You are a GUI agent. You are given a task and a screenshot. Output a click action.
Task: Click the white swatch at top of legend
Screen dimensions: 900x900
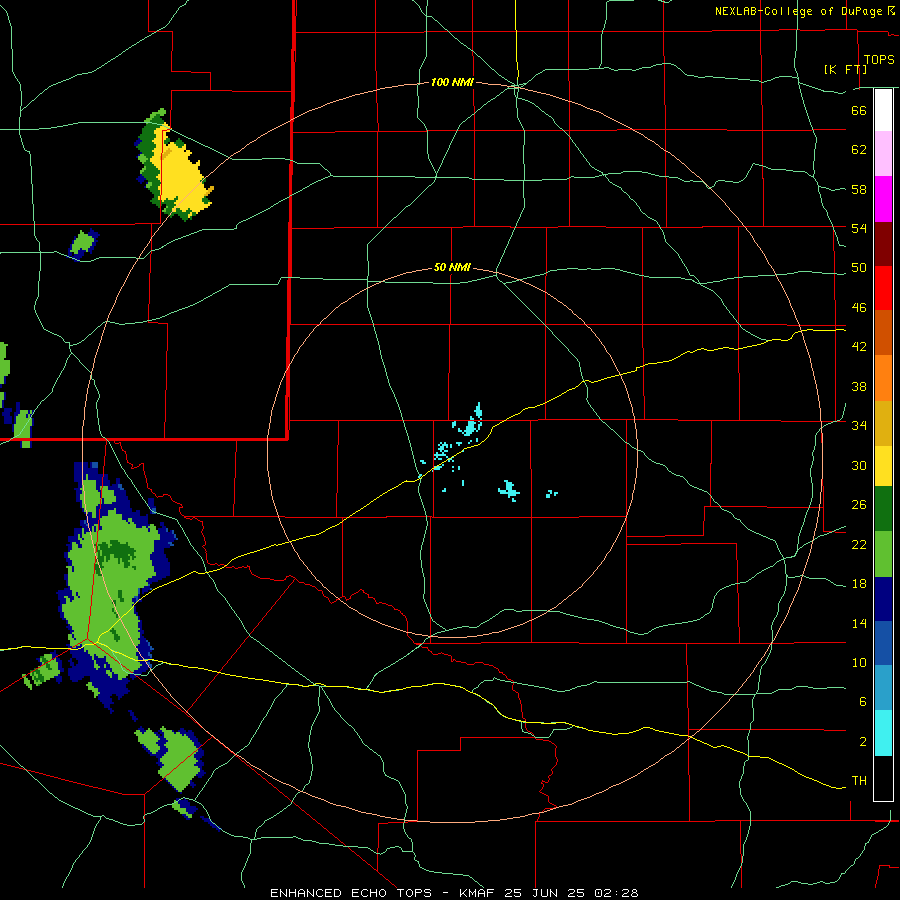point(883,110)
